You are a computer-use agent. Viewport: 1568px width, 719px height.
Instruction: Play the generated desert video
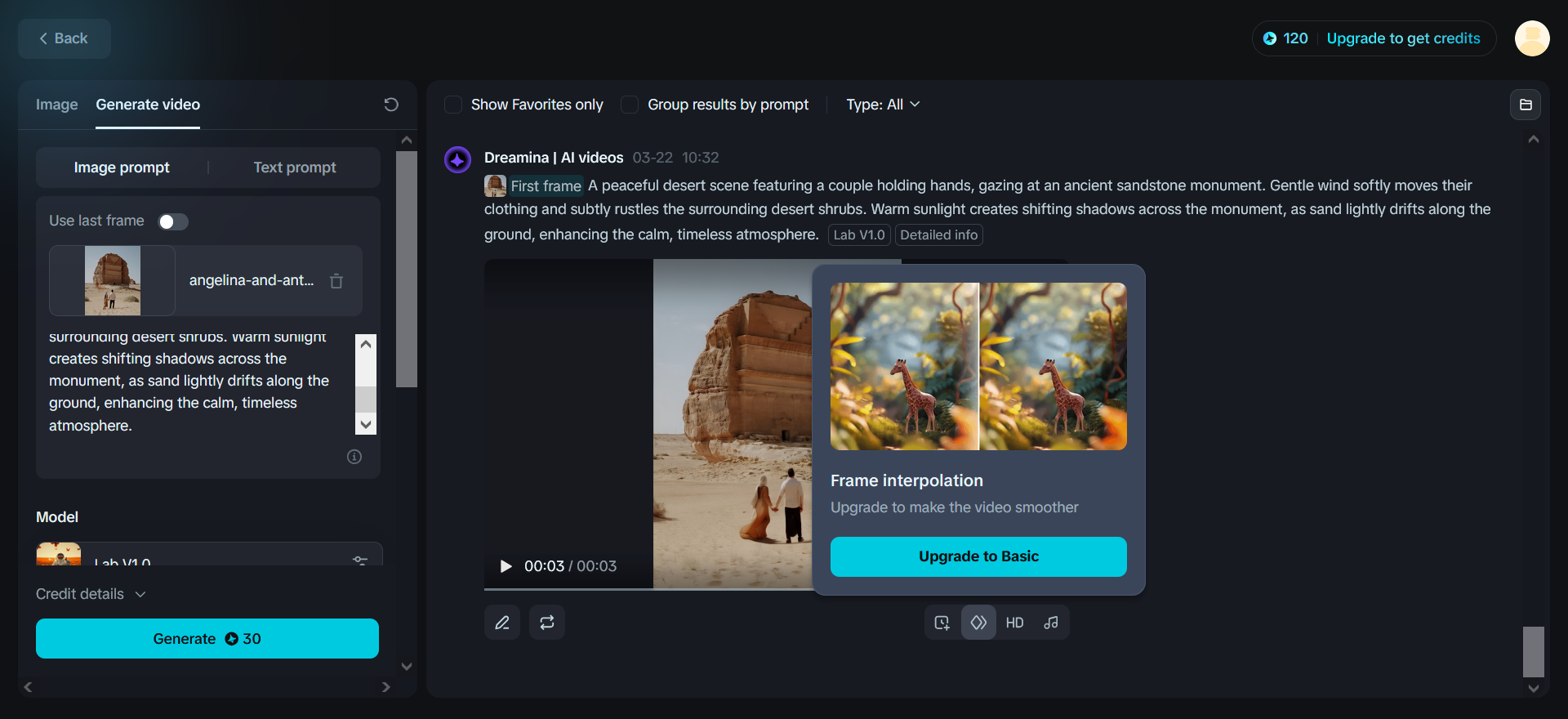coord(506,566)
